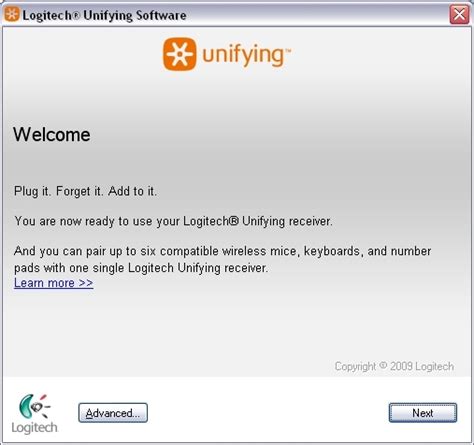
Task: Click the ® symbol in the window title
Action: (76, 16)
